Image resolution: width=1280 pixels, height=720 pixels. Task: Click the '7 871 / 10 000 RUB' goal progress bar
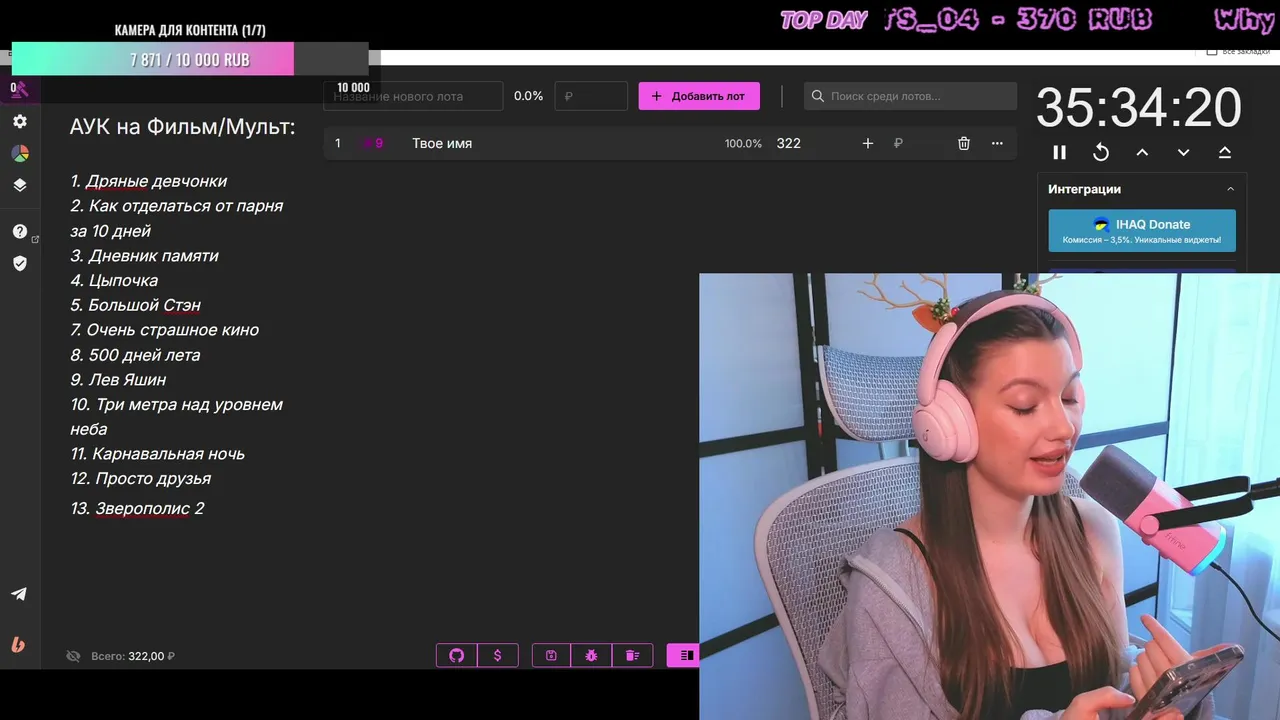[x=190, y=59]
